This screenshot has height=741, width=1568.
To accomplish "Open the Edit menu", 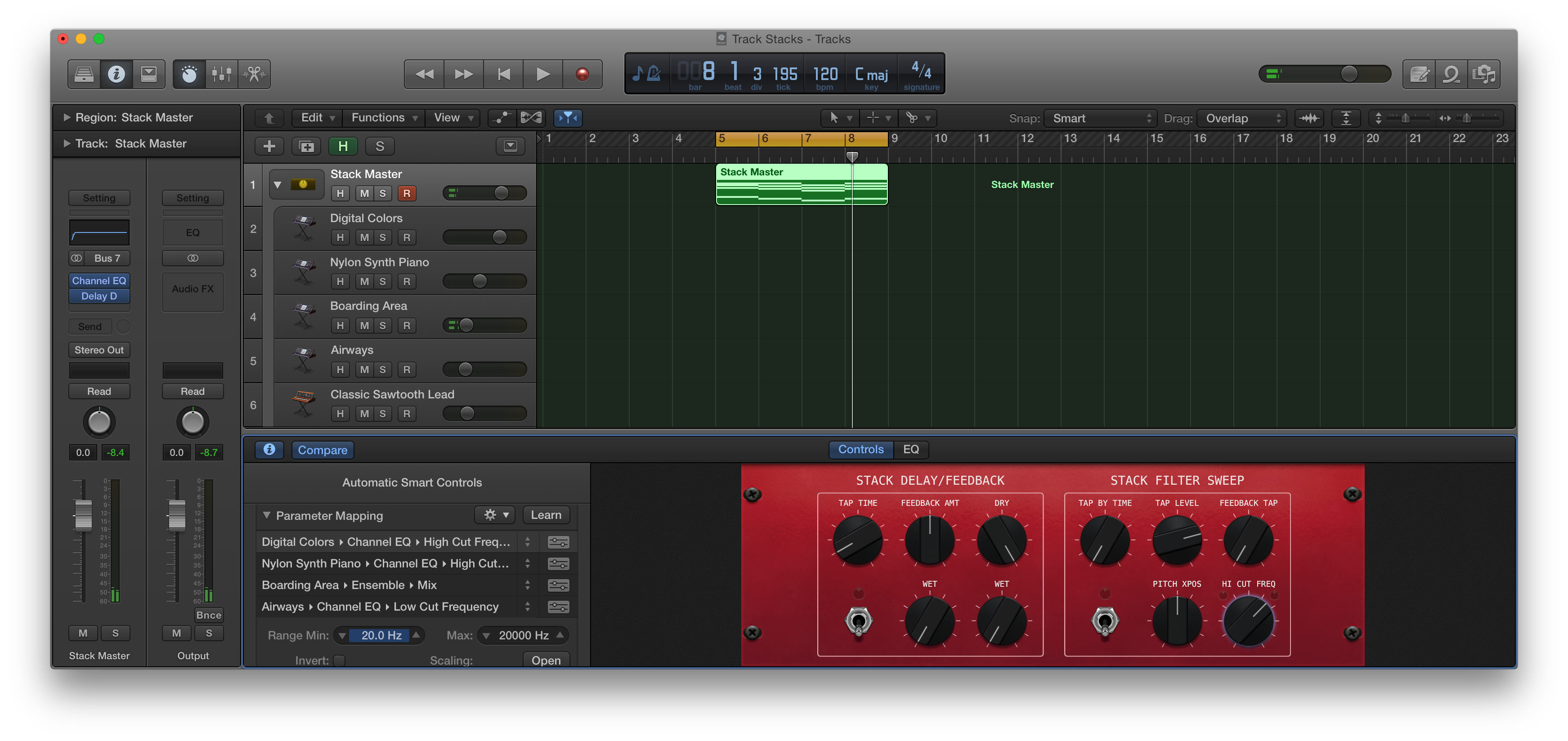I will (x=318, y=117).
